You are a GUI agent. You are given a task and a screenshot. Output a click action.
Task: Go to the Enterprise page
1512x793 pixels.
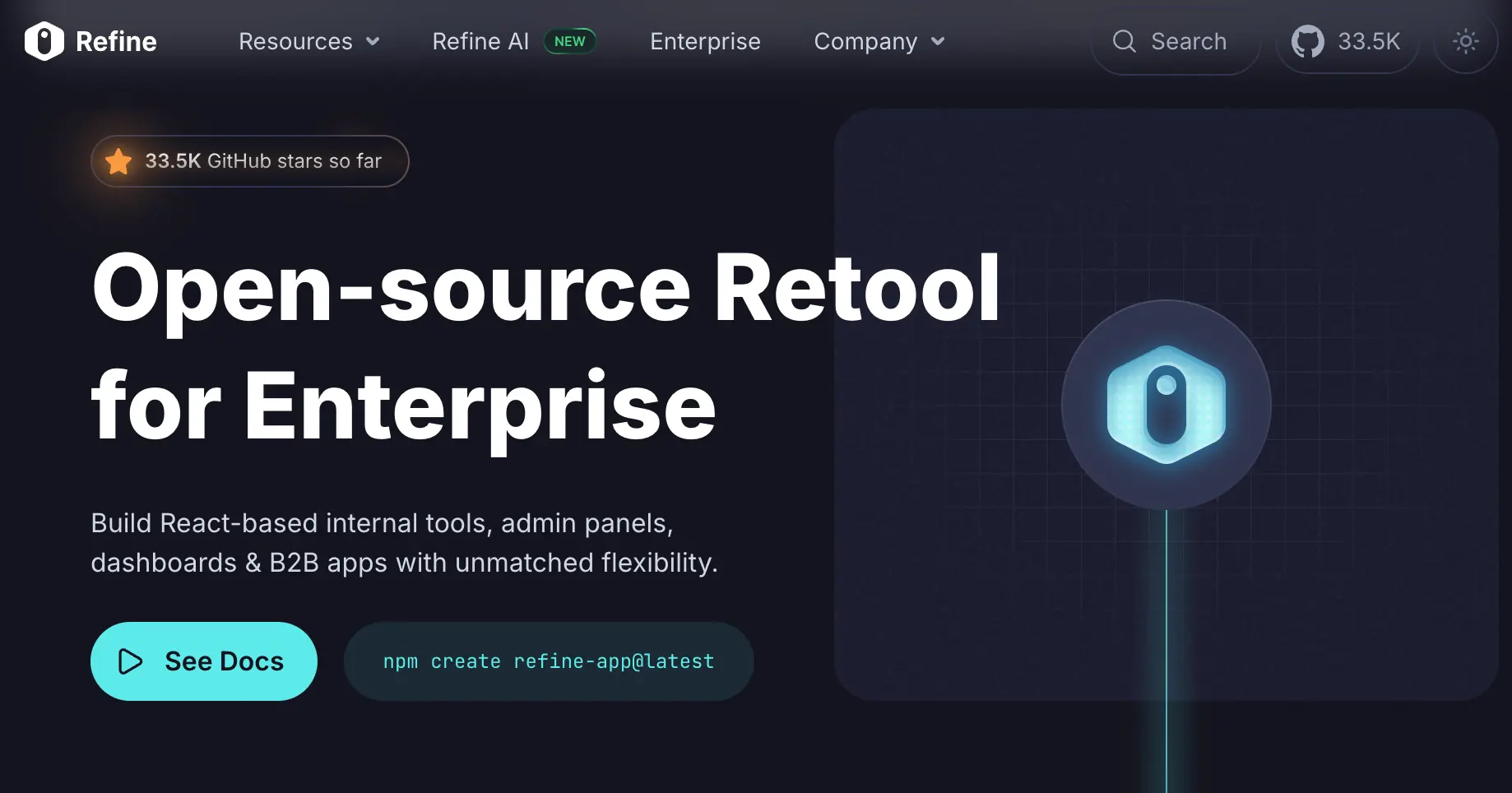pyautogui.click(x=705, y=41)
